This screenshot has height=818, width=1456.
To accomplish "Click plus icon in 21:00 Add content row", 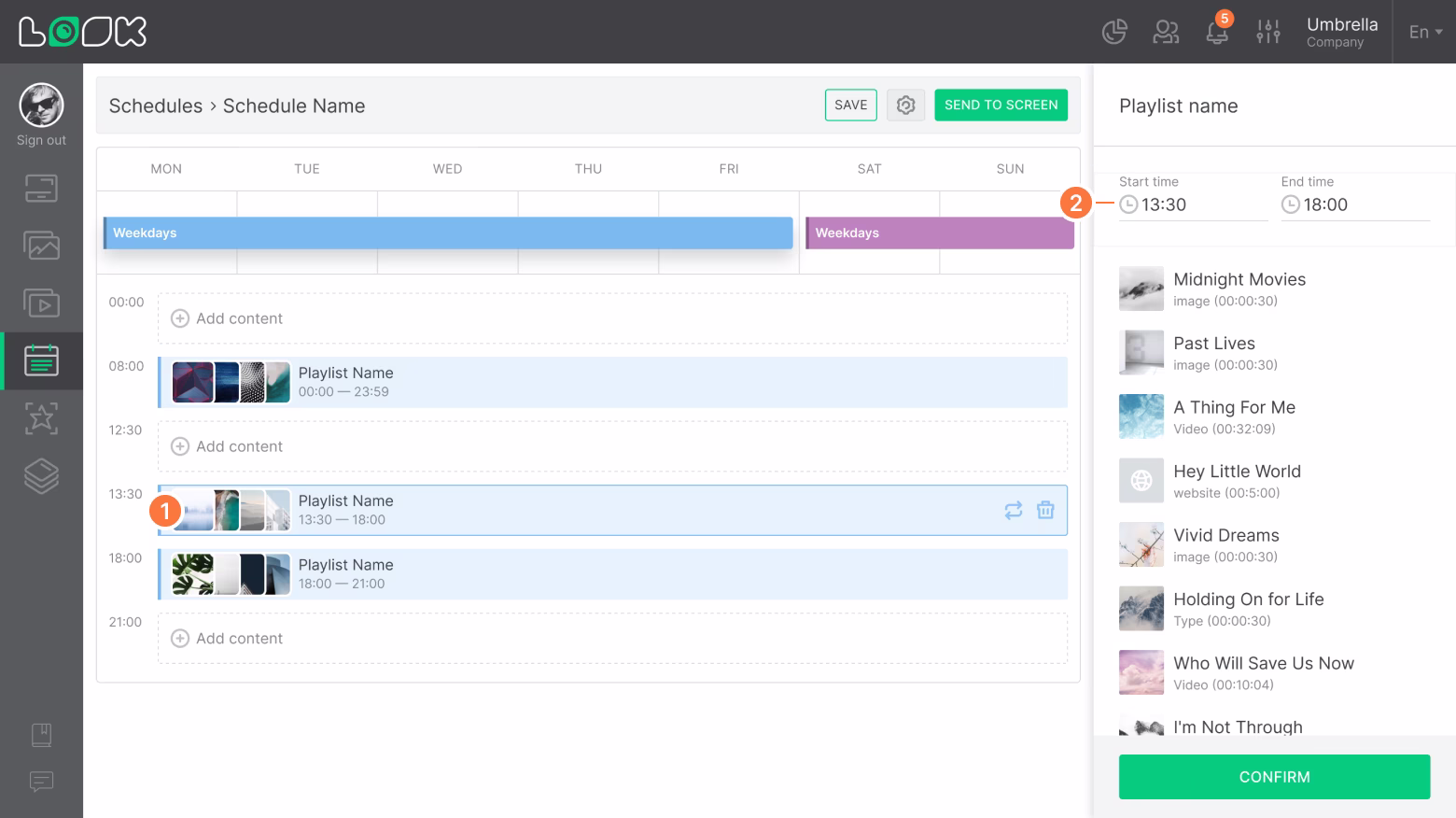I will (180, 639).
